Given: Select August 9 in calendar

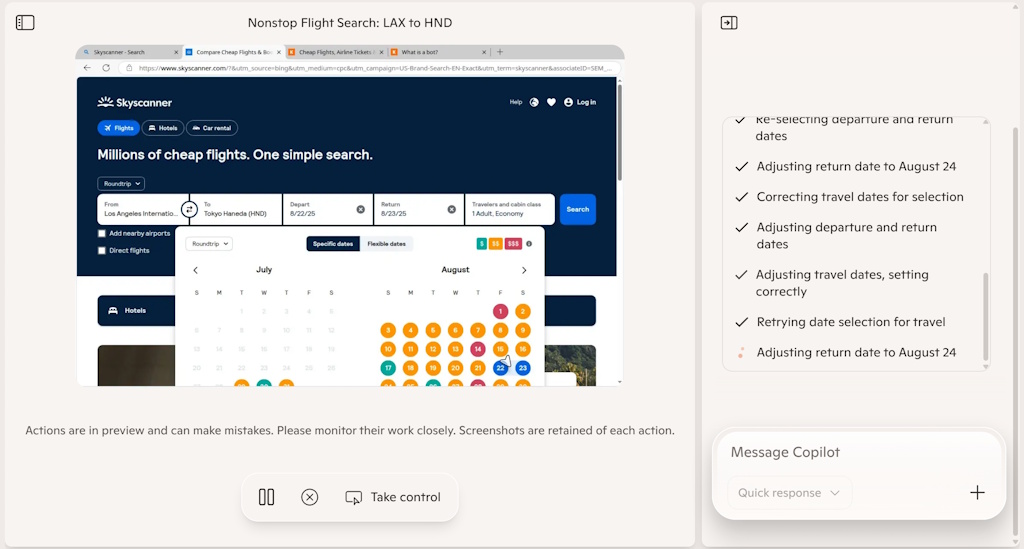Looking at the screenshot, I should coord(522,330).
